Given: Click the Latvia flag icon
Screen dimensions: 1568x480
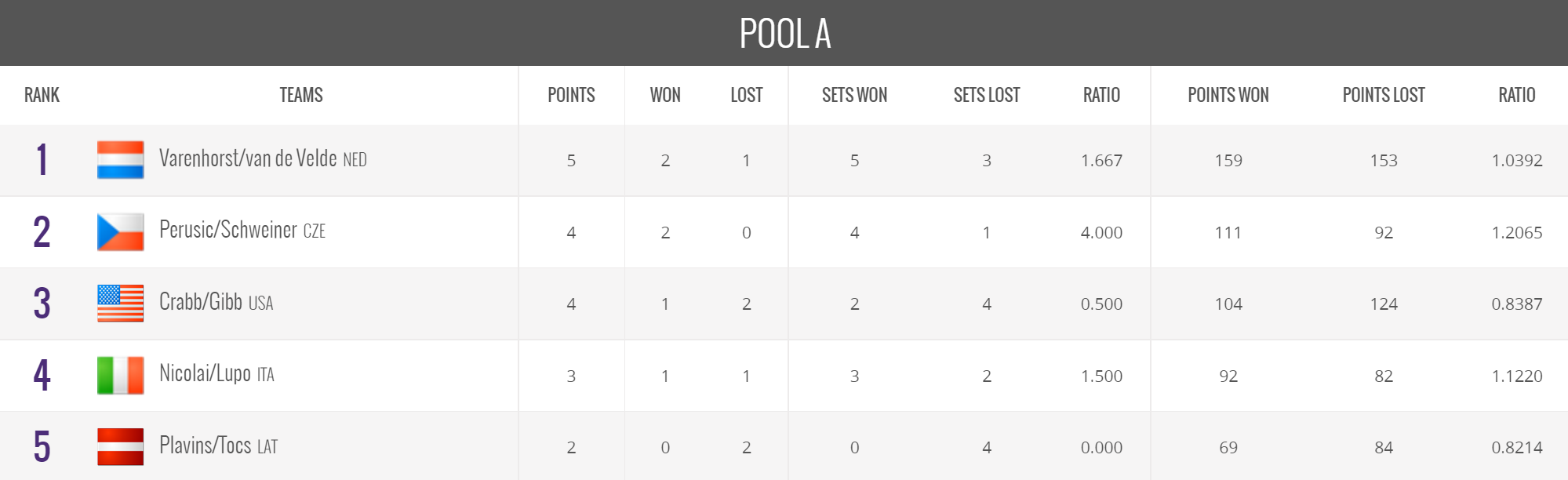Looking at the screenshot, I should coord(120,447).
